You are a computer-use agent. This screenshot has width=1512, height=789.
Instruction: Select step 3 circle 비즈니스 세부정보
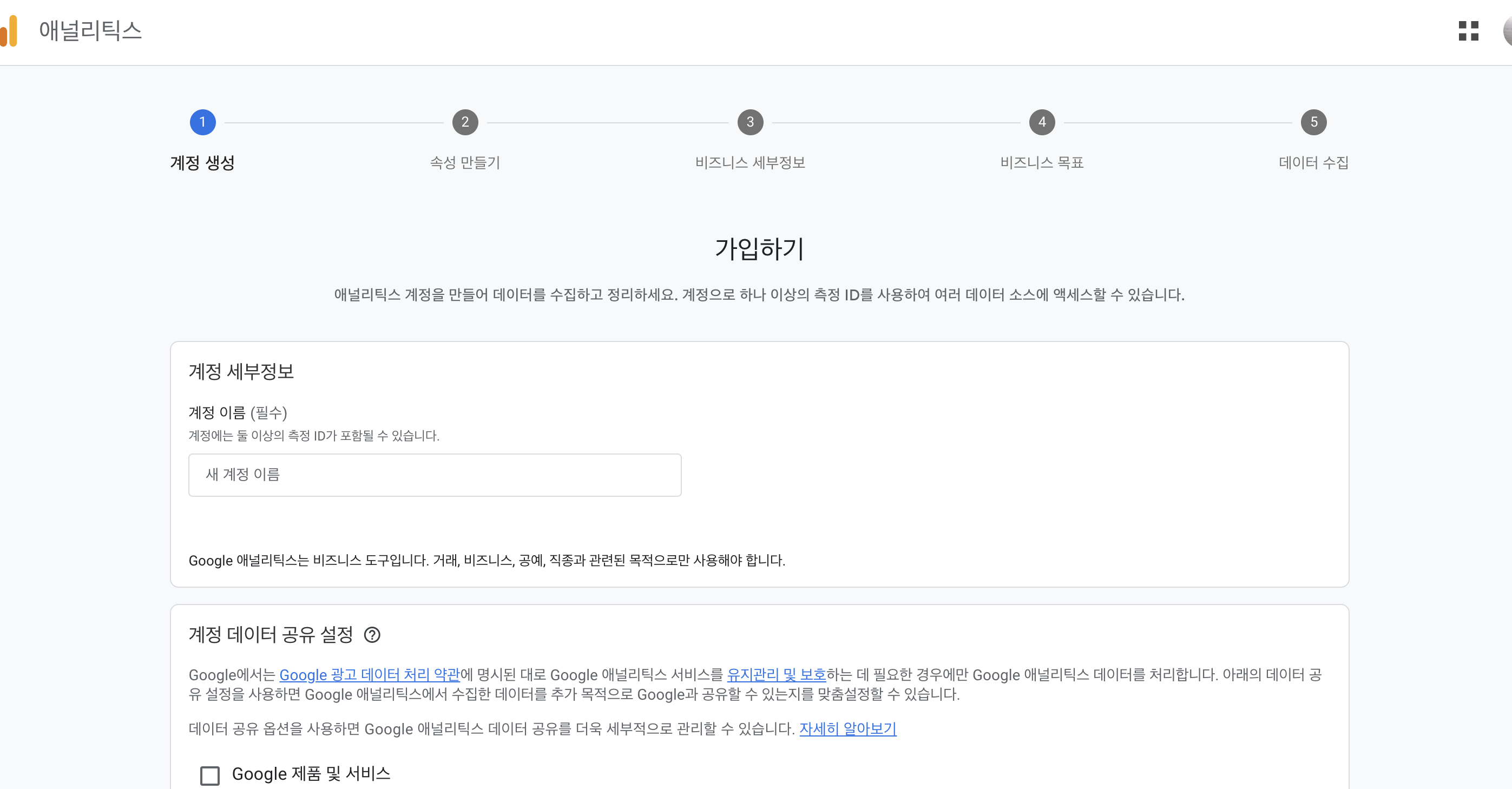[750, 122]
